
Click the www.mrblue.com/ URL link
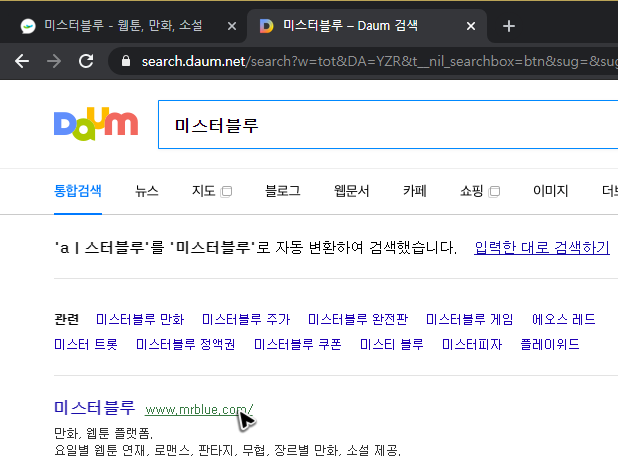[199, 410]
